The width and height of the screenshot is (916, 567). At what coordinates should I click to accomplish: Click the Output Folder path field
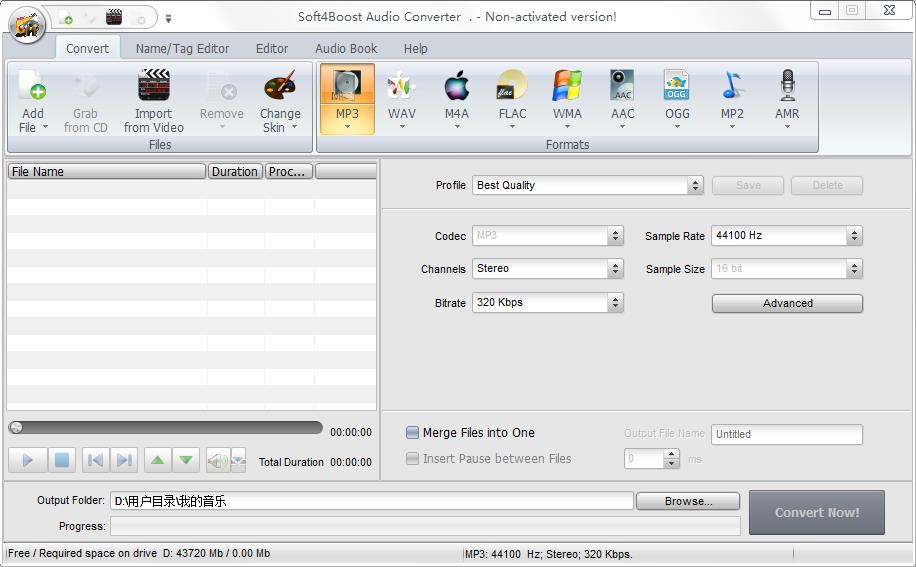click(371, 501)
